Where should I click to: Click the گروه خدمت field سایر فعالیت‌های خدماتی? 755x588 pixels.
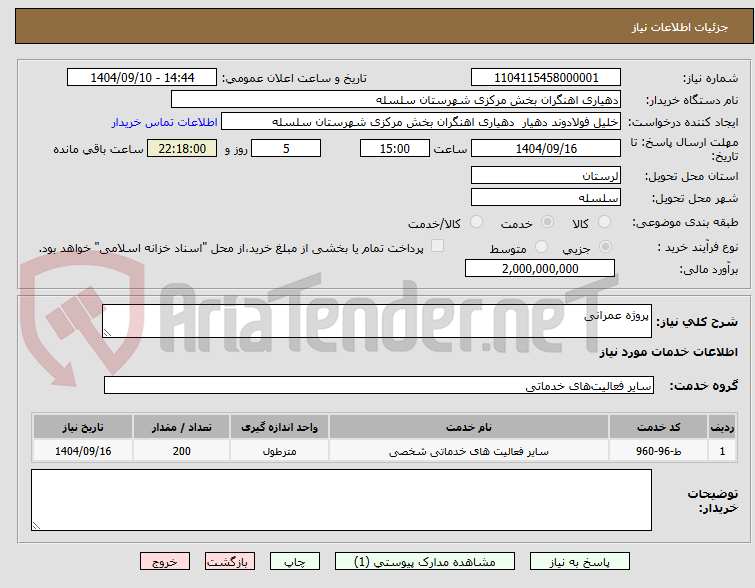(x=379, y=385)
